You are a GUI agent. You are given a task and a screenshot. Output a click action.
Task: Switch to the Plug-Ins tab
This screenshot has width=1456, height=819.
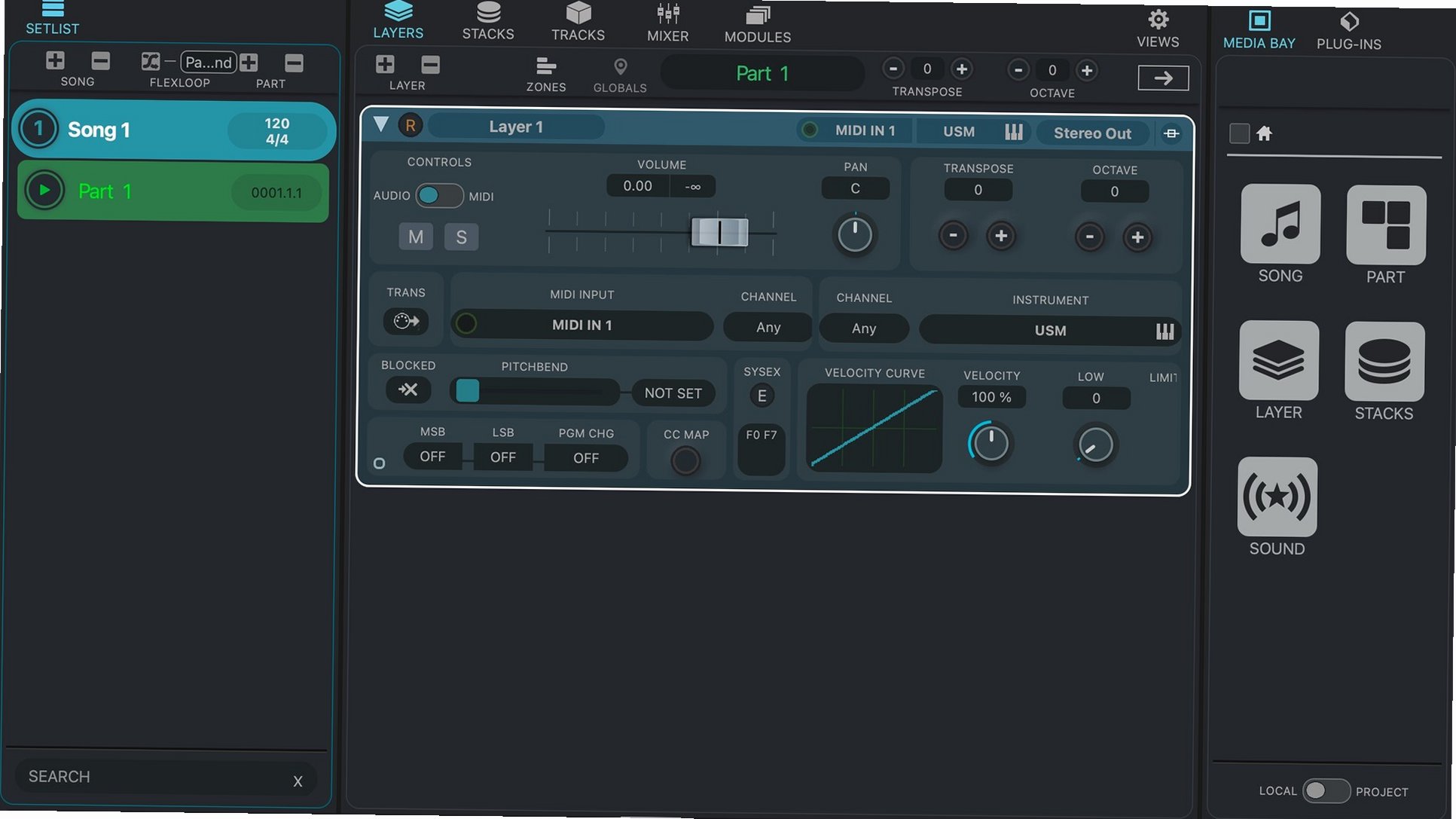(x=1349, y=31)
